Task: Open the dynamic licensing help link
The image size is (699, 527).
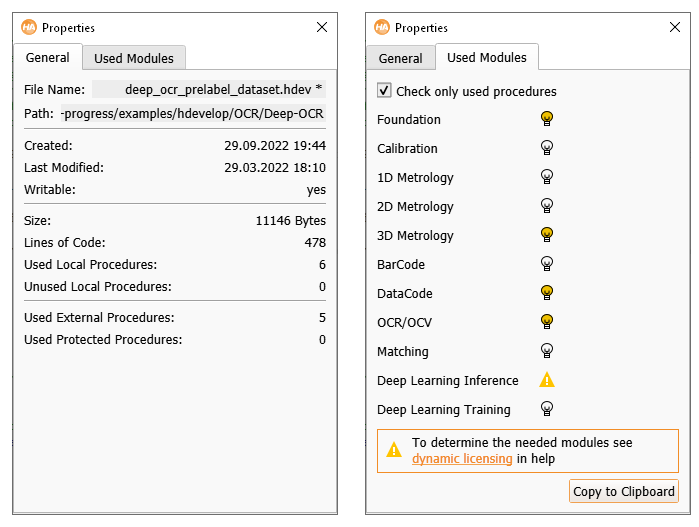Action: 462,459
